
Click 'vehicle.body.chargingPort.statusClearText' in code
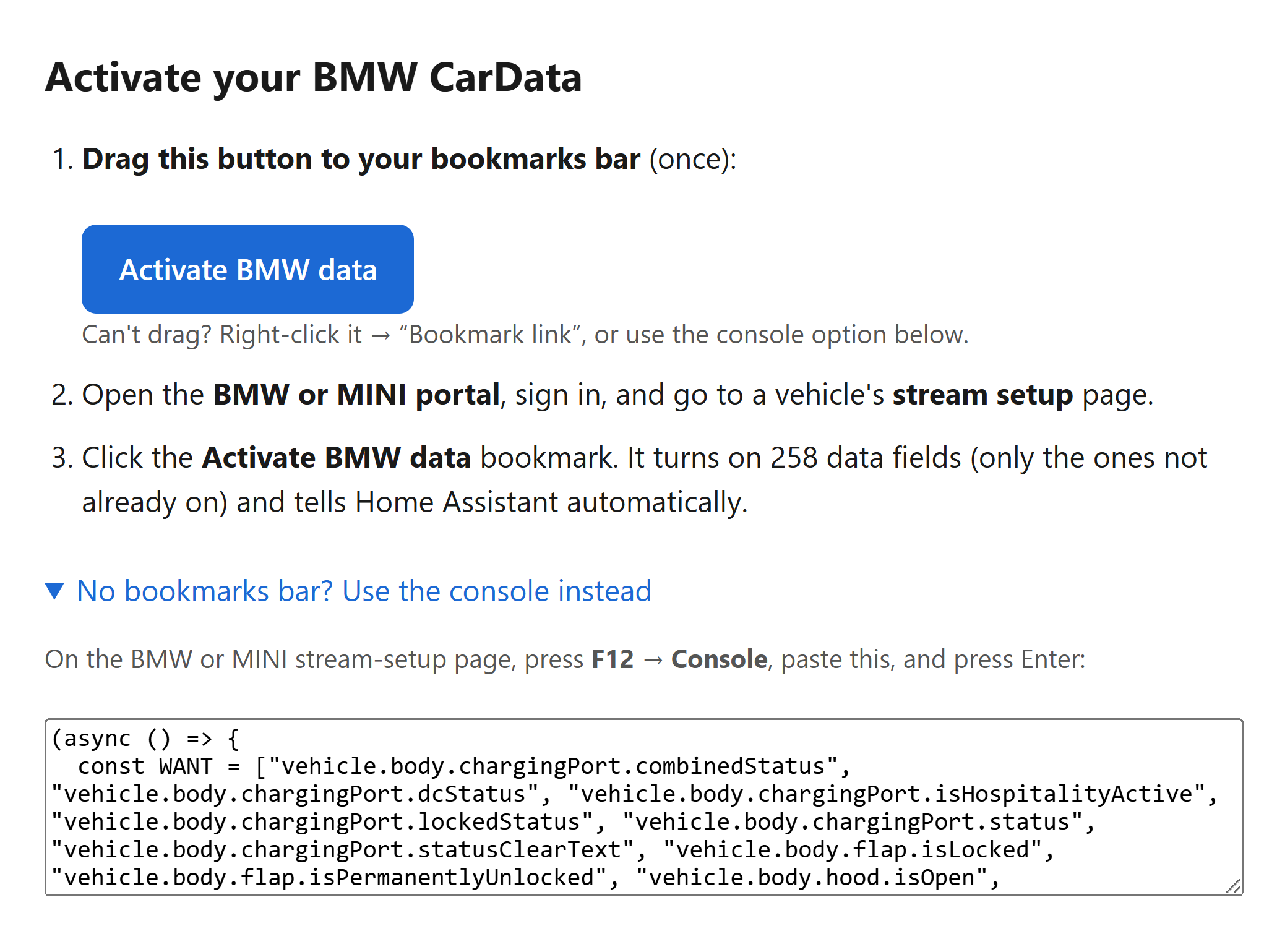tap(343, 850)
